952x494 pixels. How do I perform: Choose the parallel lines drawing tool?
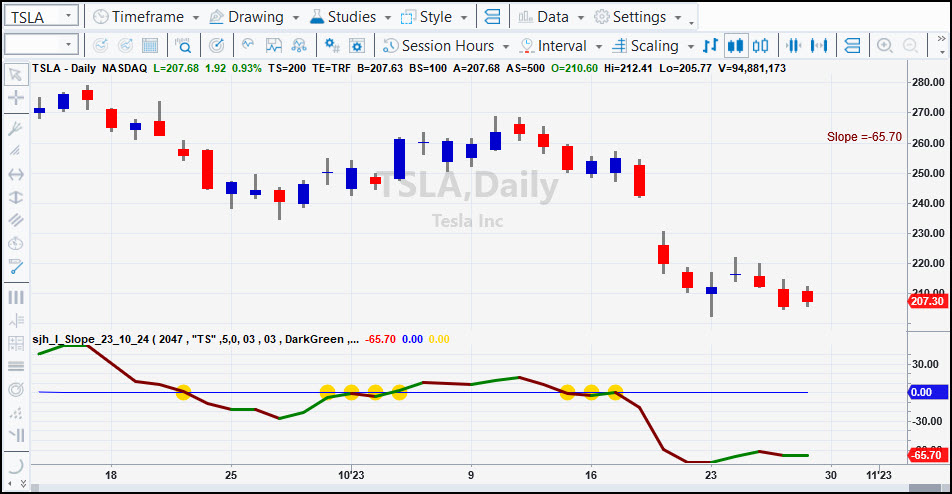tap(16, 220)
